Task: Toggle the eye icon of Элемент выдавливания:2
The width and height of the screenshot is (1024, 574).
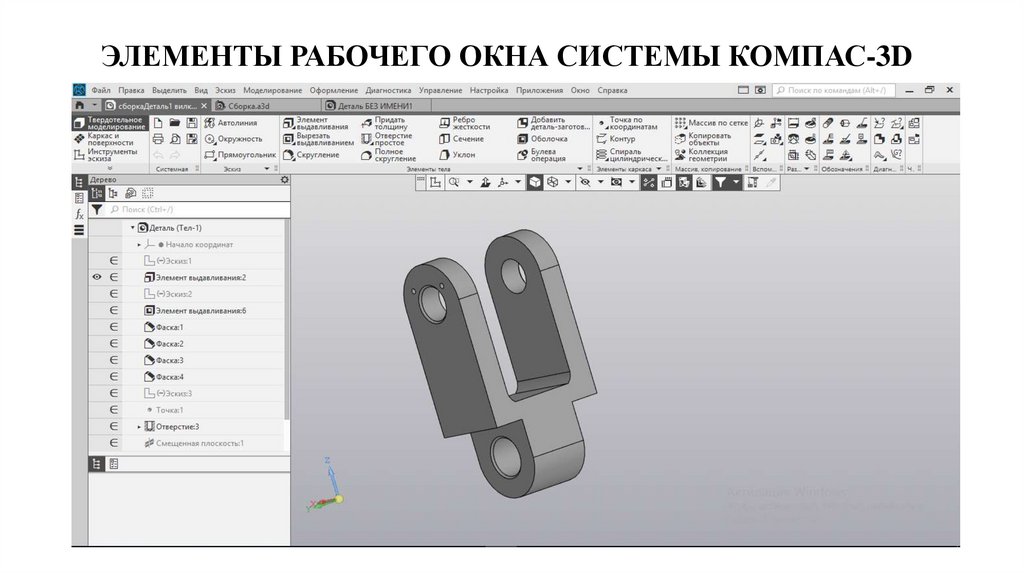Action: pyautogui.click(x=97, y=278)
